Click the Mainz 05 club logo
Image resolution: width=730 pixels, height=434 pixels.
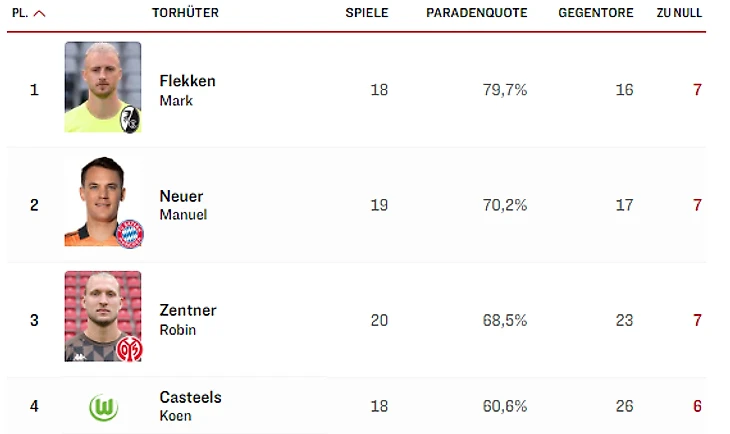(129, 349)
